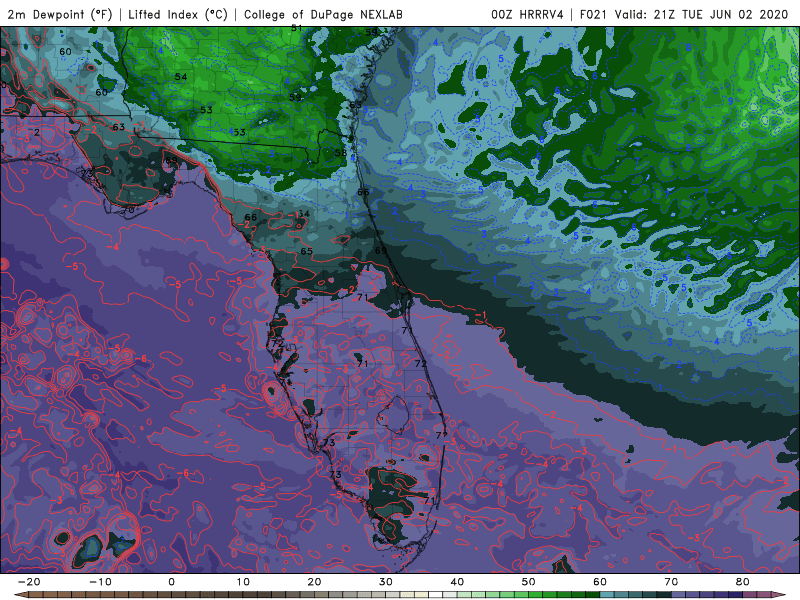Click the 30 label on the color scale

pyautogui.click(x=386, y=582)
